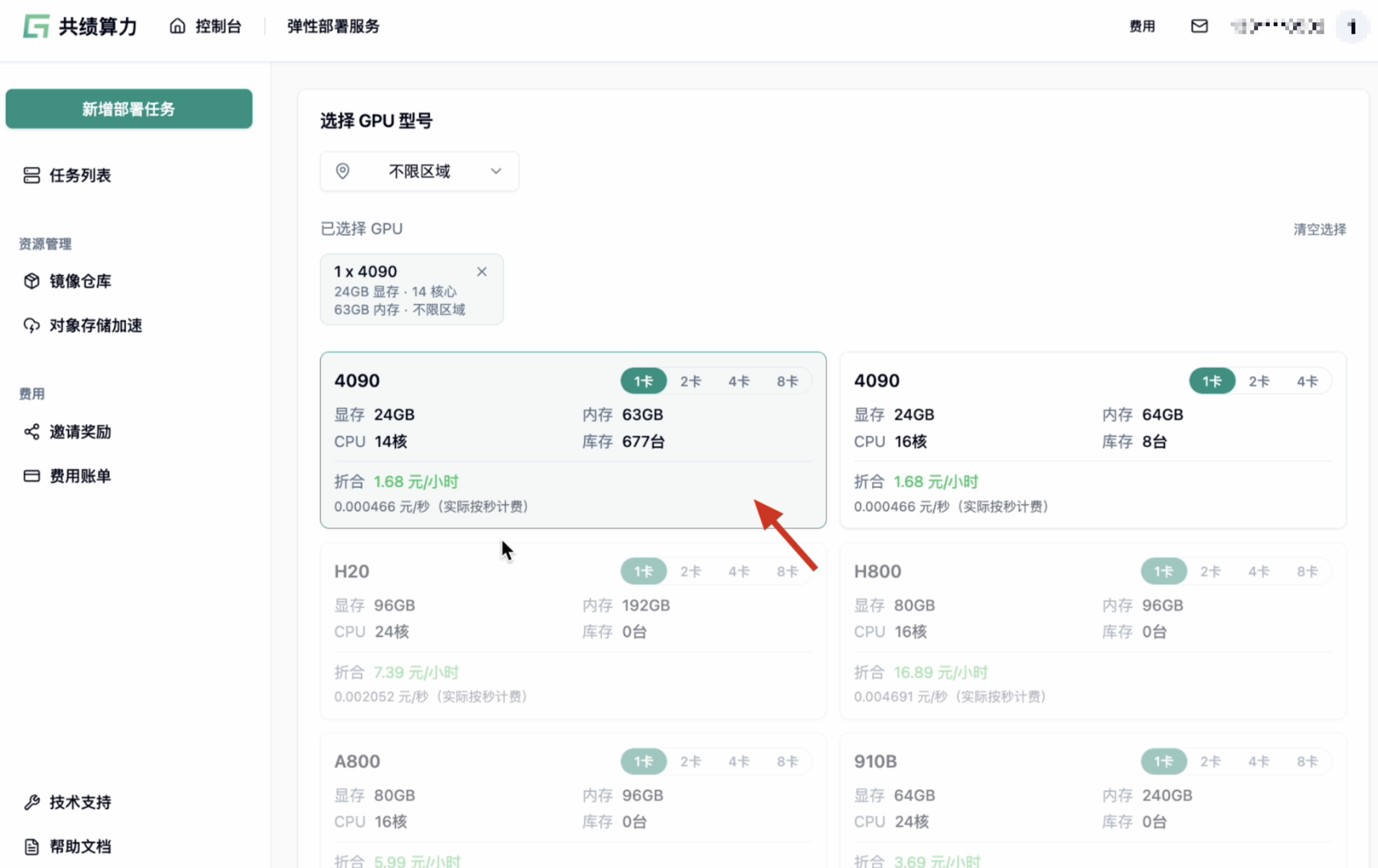Expand the 不限区域 region dropdown
This screenshot has width=1378, height=868.
click(420, 171)
